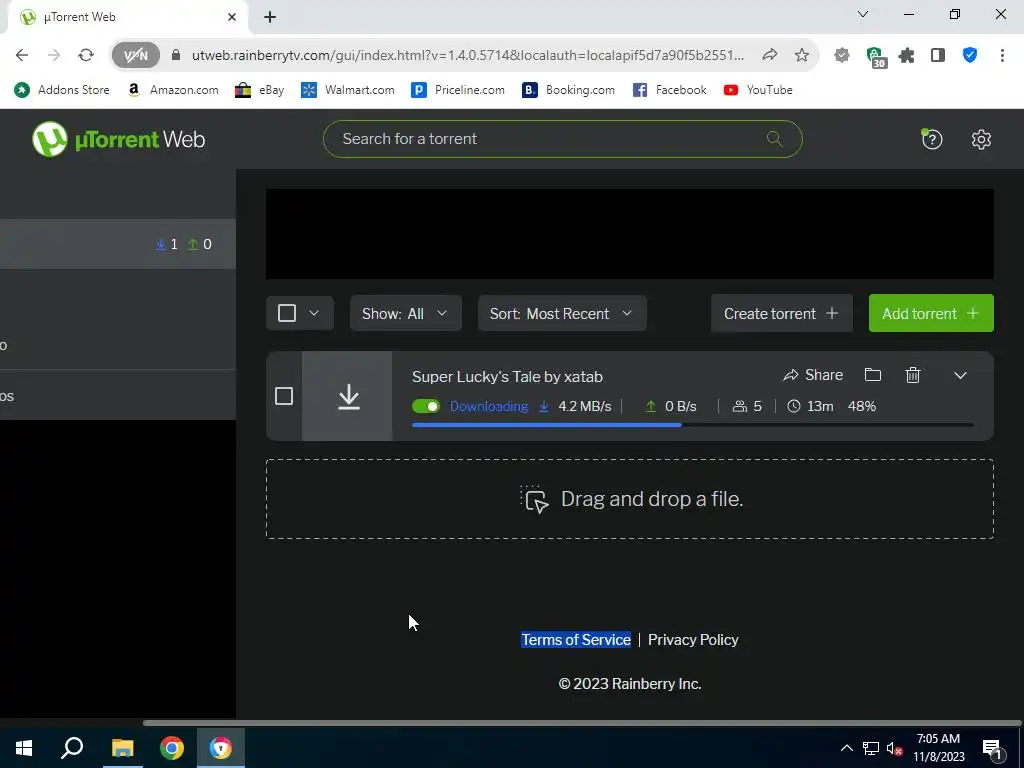Click the Create torrent button
The height and width of the screenshot is (768, 1024).
(782, 313)
